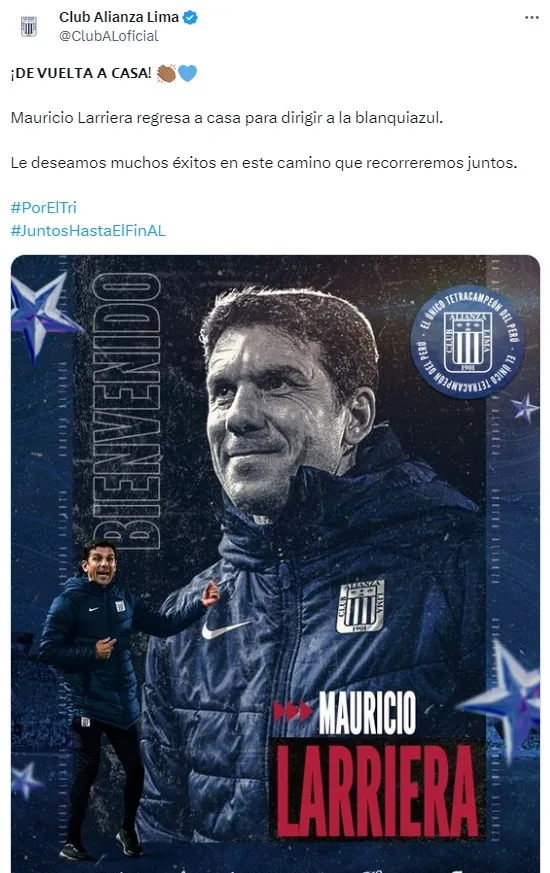Open the #JuntosHastaElFinAL hashtag

(88, 230)
